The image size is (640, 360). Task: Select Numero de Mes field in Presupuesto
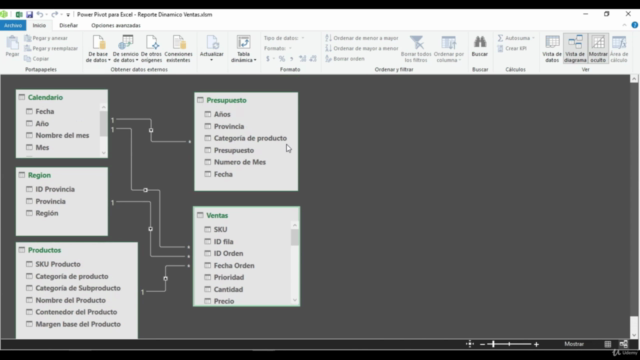240,162
